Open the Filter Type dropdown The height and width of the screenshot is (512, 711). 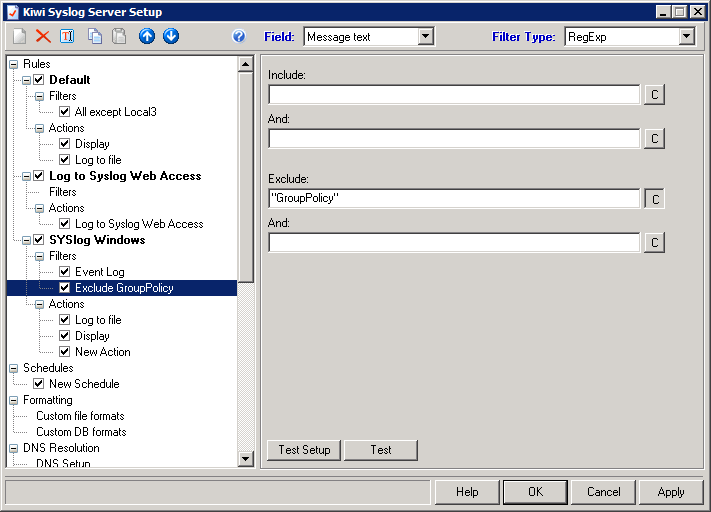(687, 37)
